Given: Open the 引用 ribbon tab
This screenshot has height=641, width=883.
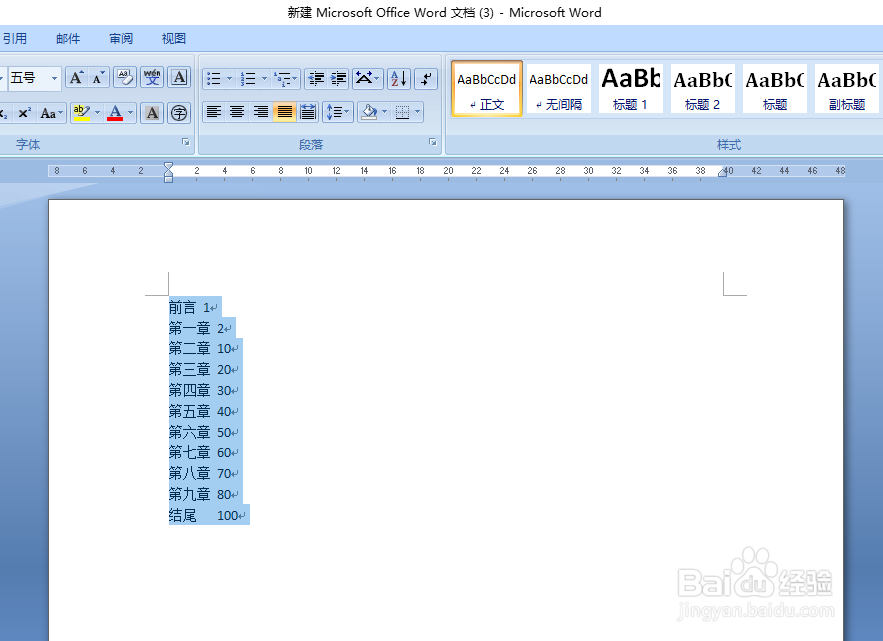Looking at the screenshot, I should pos(15,38).
